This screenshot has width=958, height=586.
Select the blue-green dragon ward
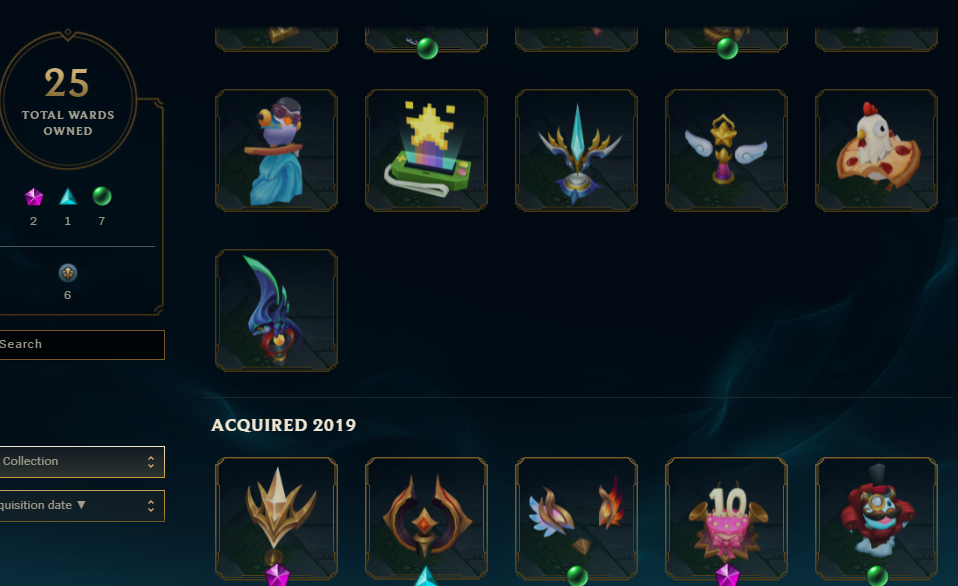[x=276, y=310]
